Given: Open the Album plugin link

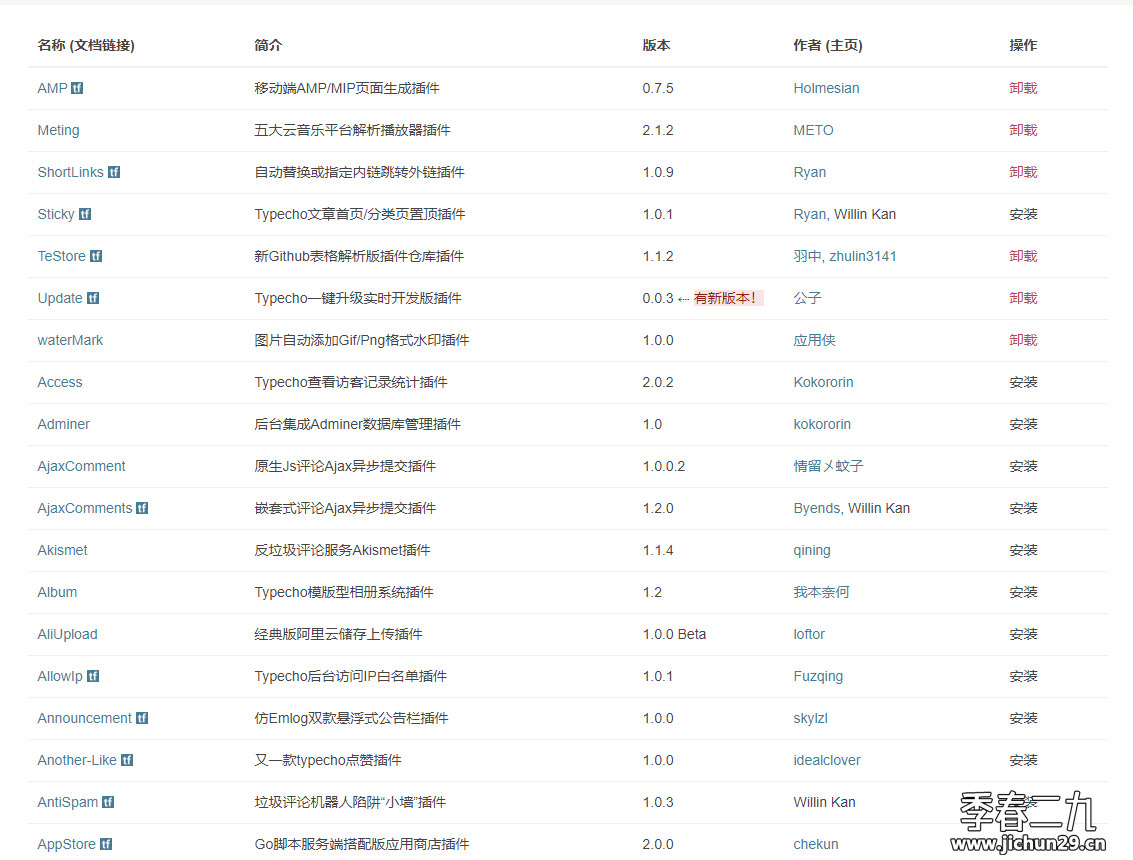Looking at the screenshot, I should coord(57,592).
